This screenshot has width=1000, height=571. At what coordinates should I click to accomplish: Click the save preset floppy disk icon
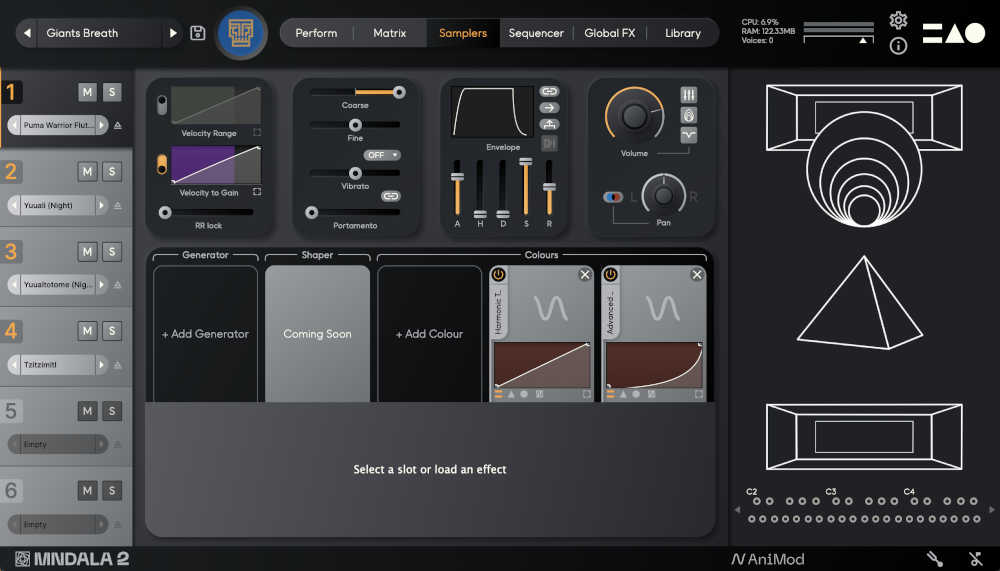pyautogui.click(x=198, y=33)
